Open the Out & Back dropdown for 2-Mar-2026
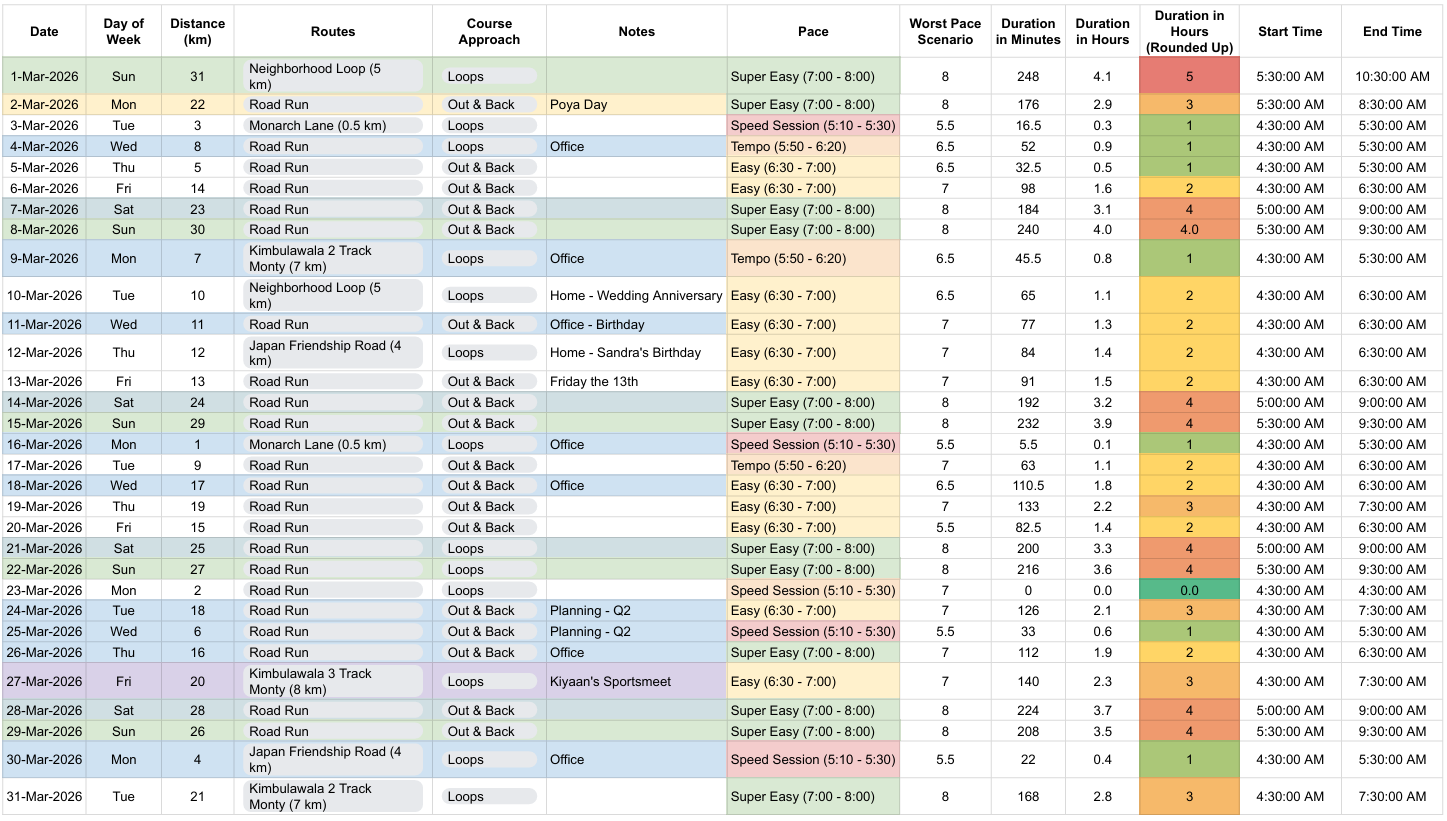Viewport: 1447px width, 821px height. point(489,105)
